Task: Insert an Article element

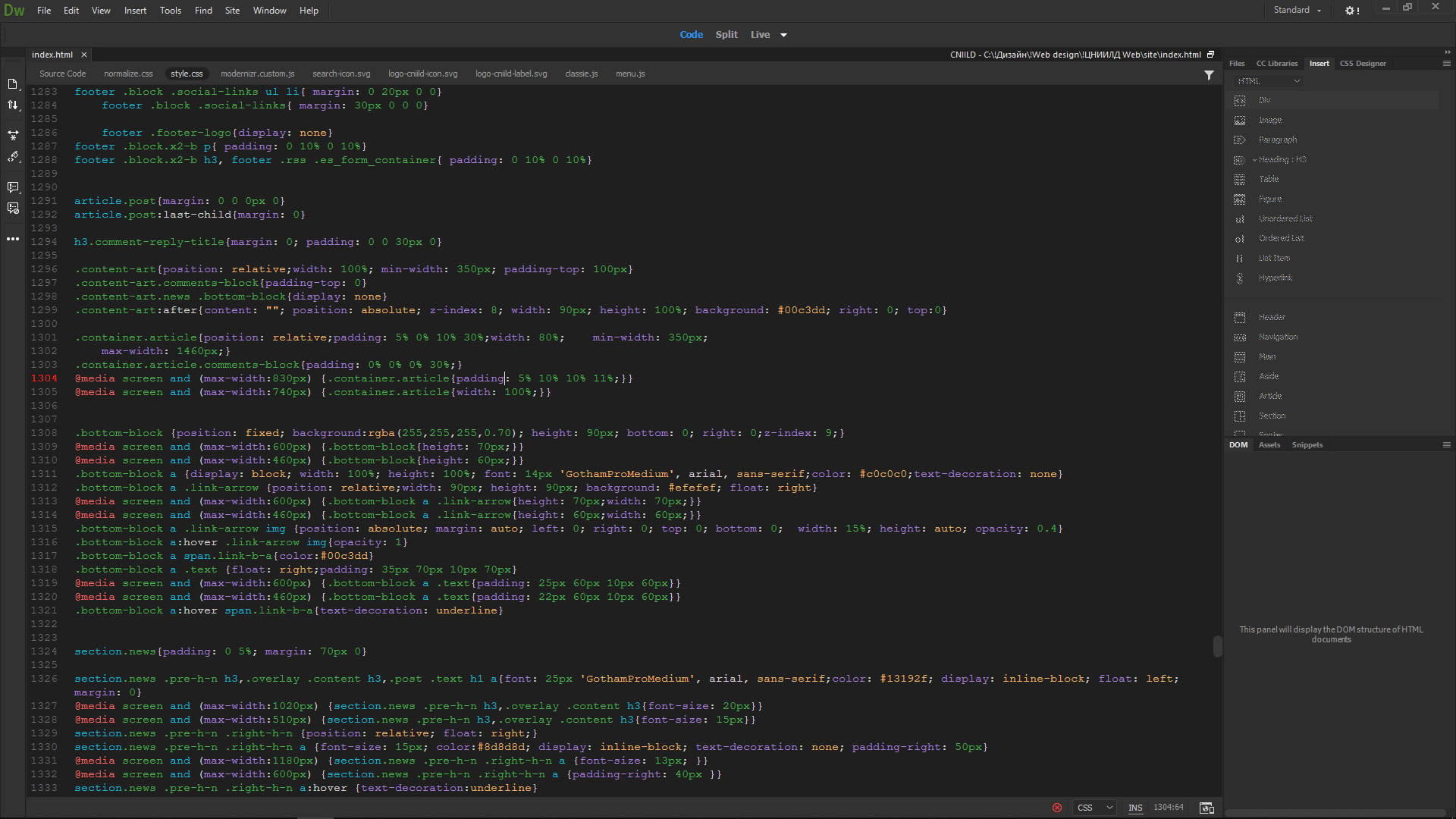Action: 1269,396
